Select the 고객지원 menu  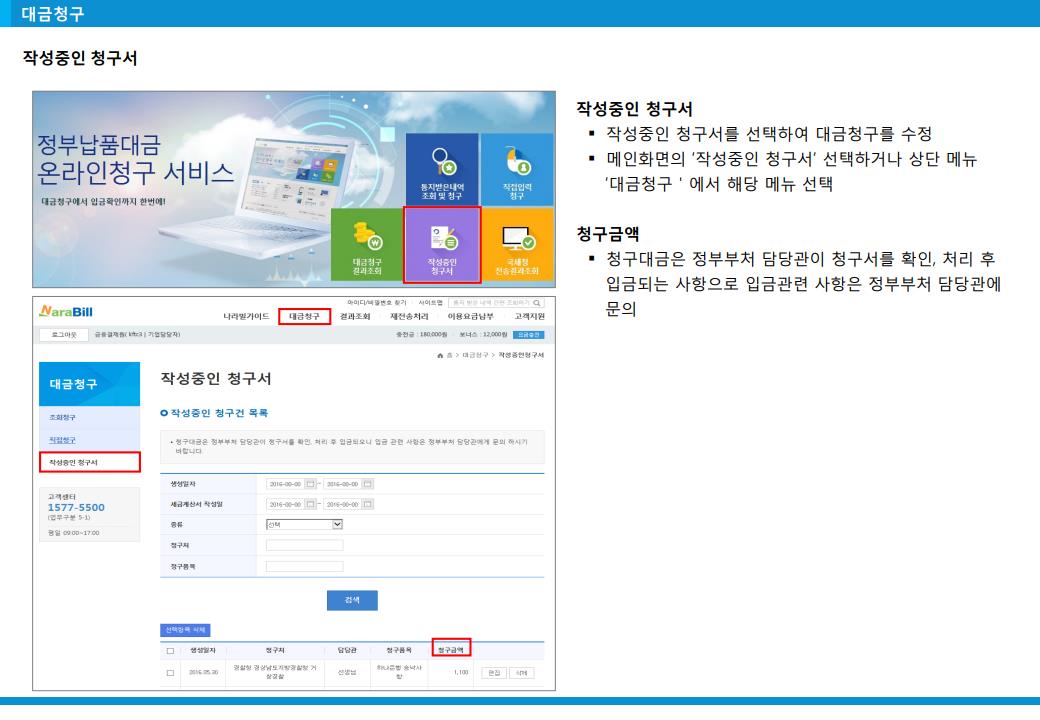coord(529,317)
